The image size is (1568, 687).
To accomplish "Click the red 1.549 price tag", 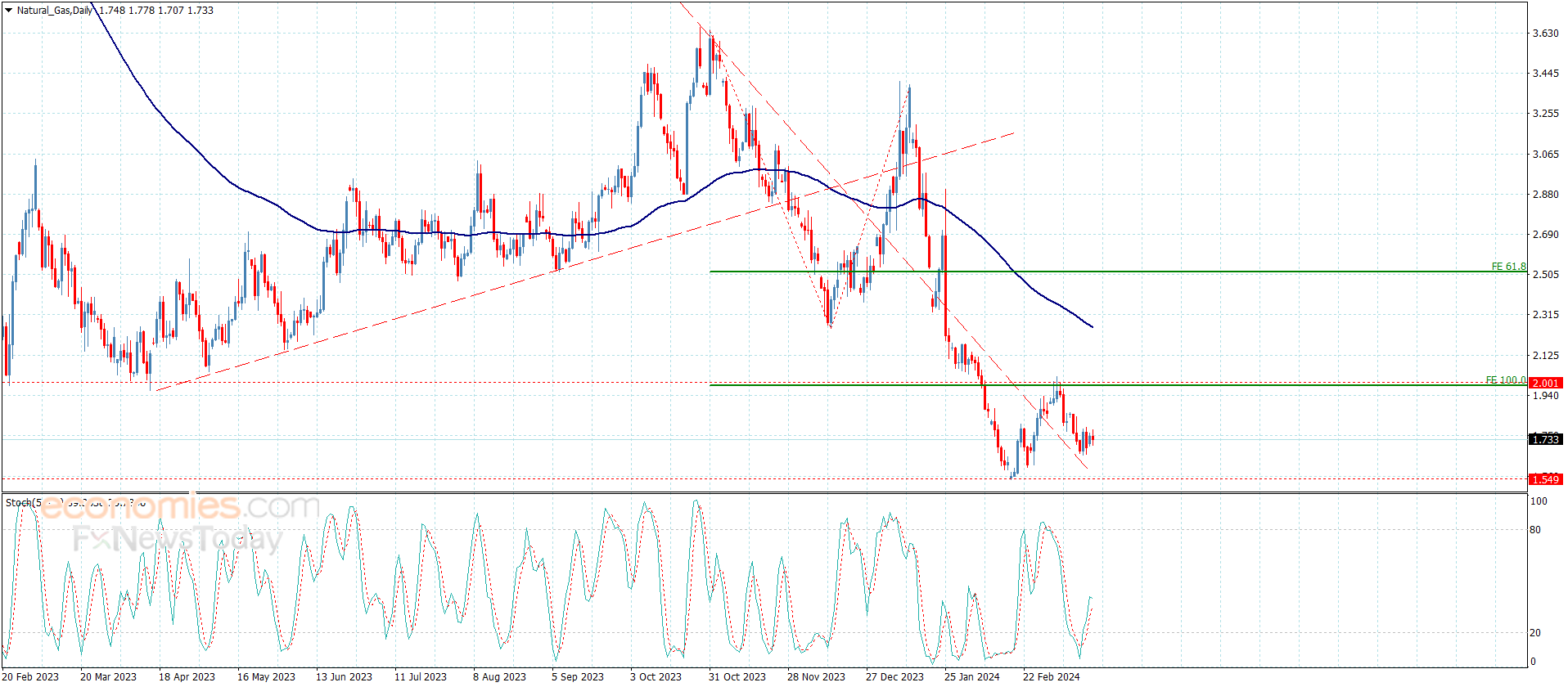I will click(x=1545, y=479).
